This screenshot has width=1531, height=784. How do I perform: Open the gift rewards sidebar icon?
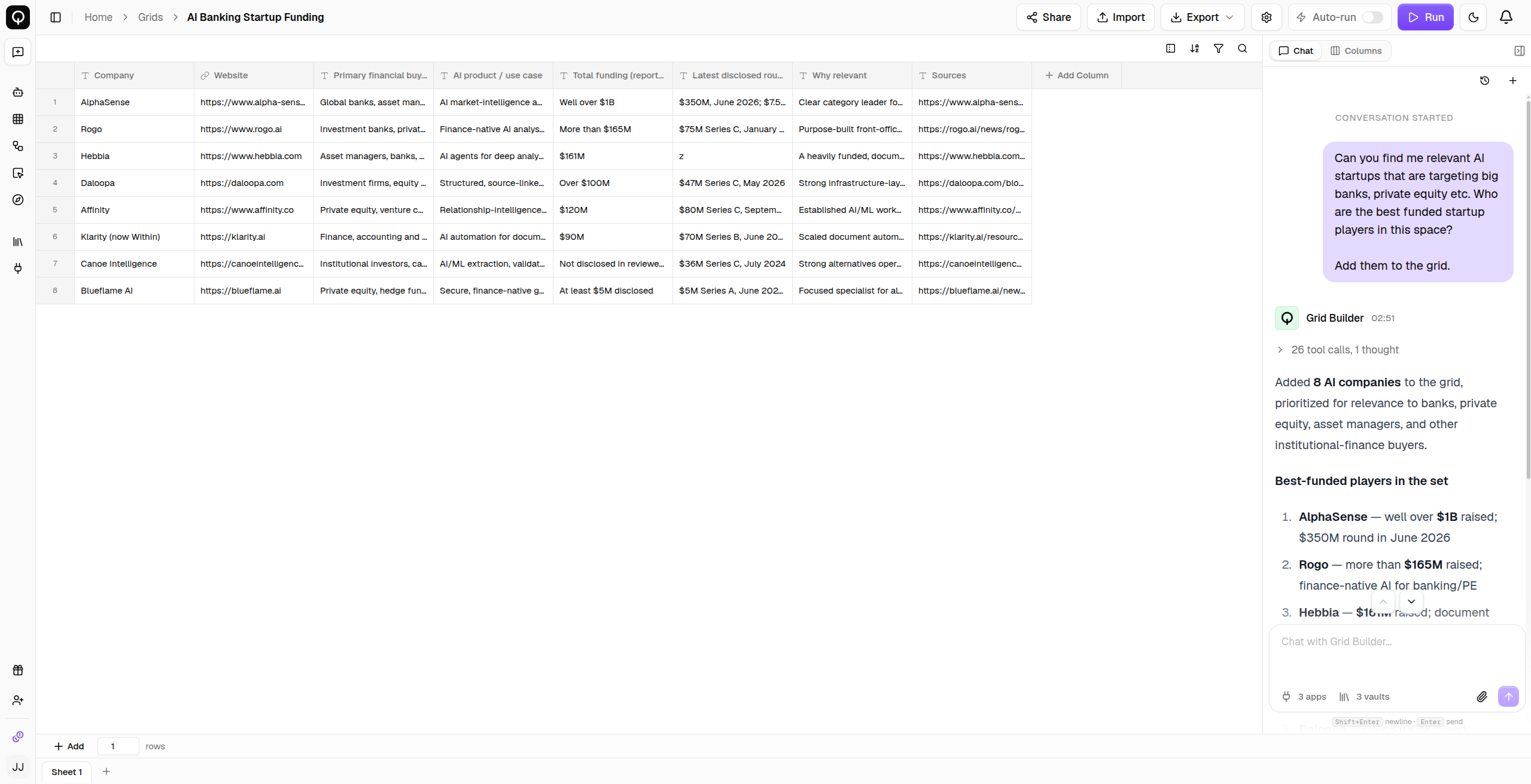[x=18, y=670]
